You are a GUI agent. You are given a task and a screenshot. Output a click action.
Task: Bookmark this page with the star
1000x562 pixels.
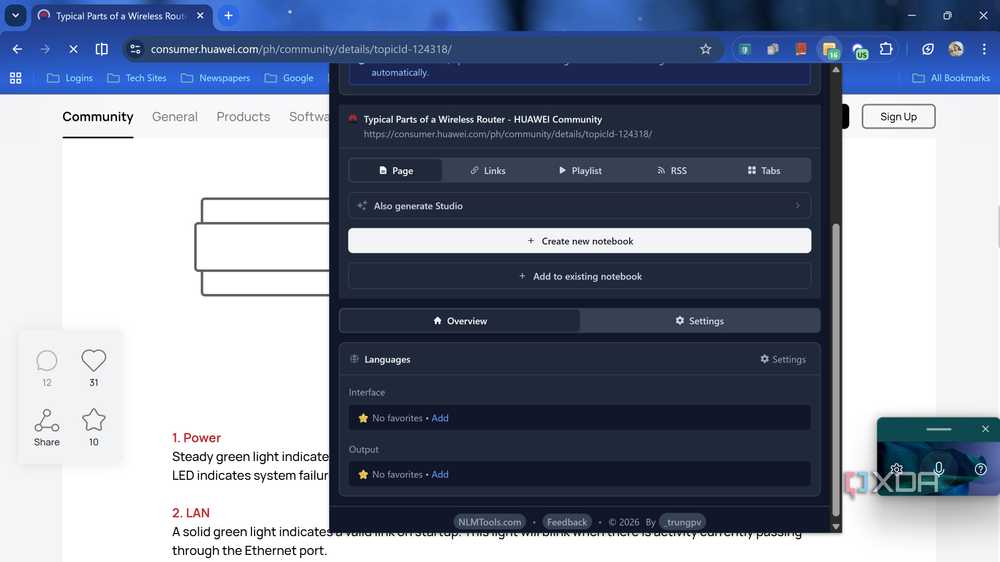705,49
